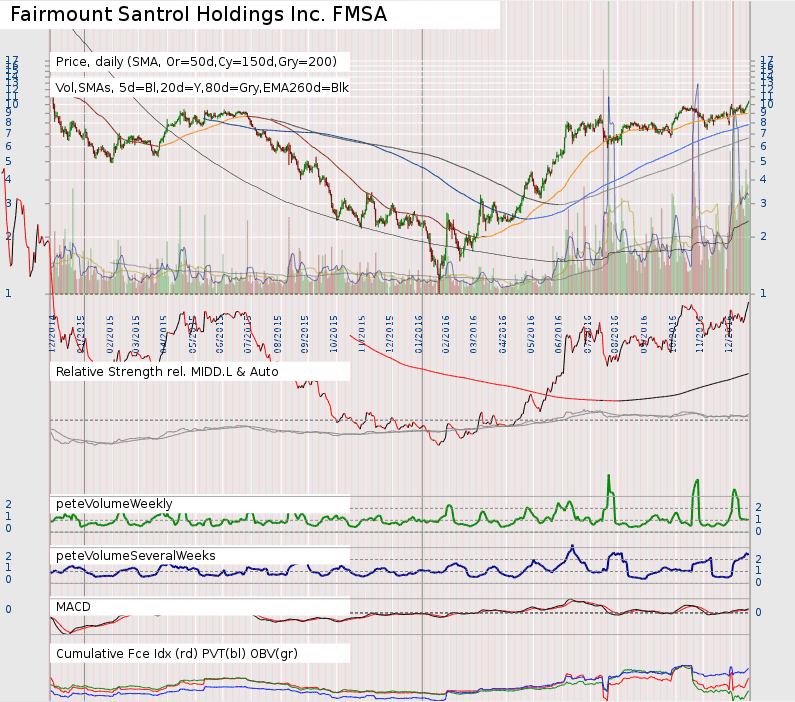Viewport: 795px width, 702px height.
Task: Click the 03/2015 date axis label
Action: [x=136, y=335]
